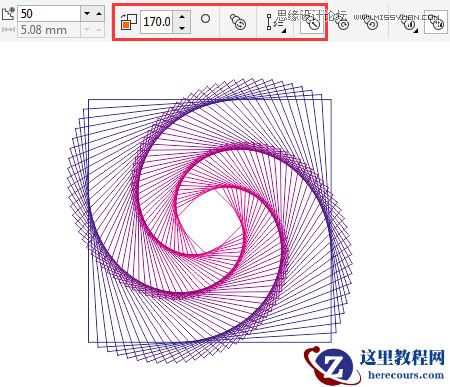
Task: Increase blend direction with the up spinner
Action: [182, 16]
